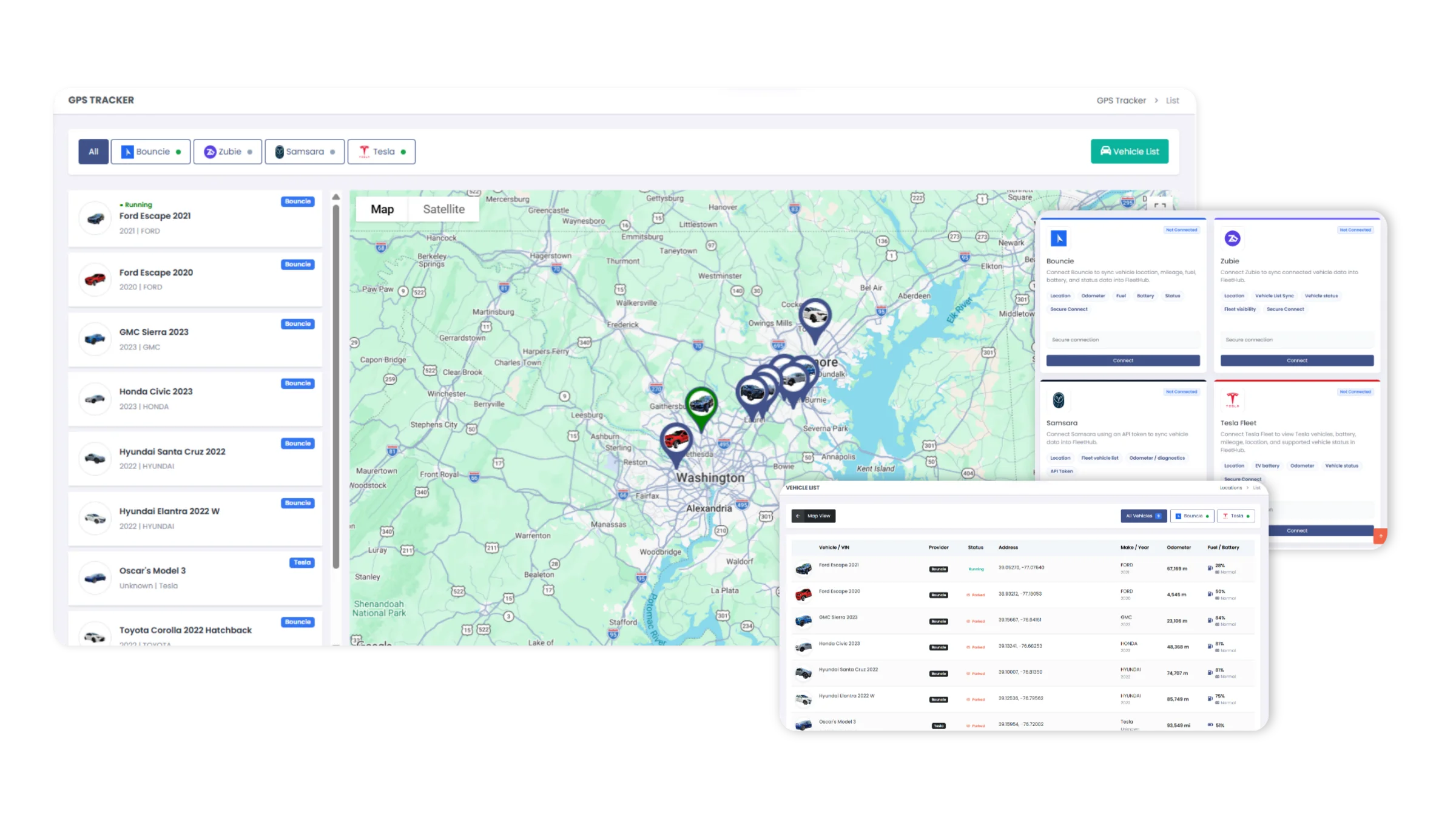1456x819 pixels.
Task: Switch to the Map view type
Action: 382,209
